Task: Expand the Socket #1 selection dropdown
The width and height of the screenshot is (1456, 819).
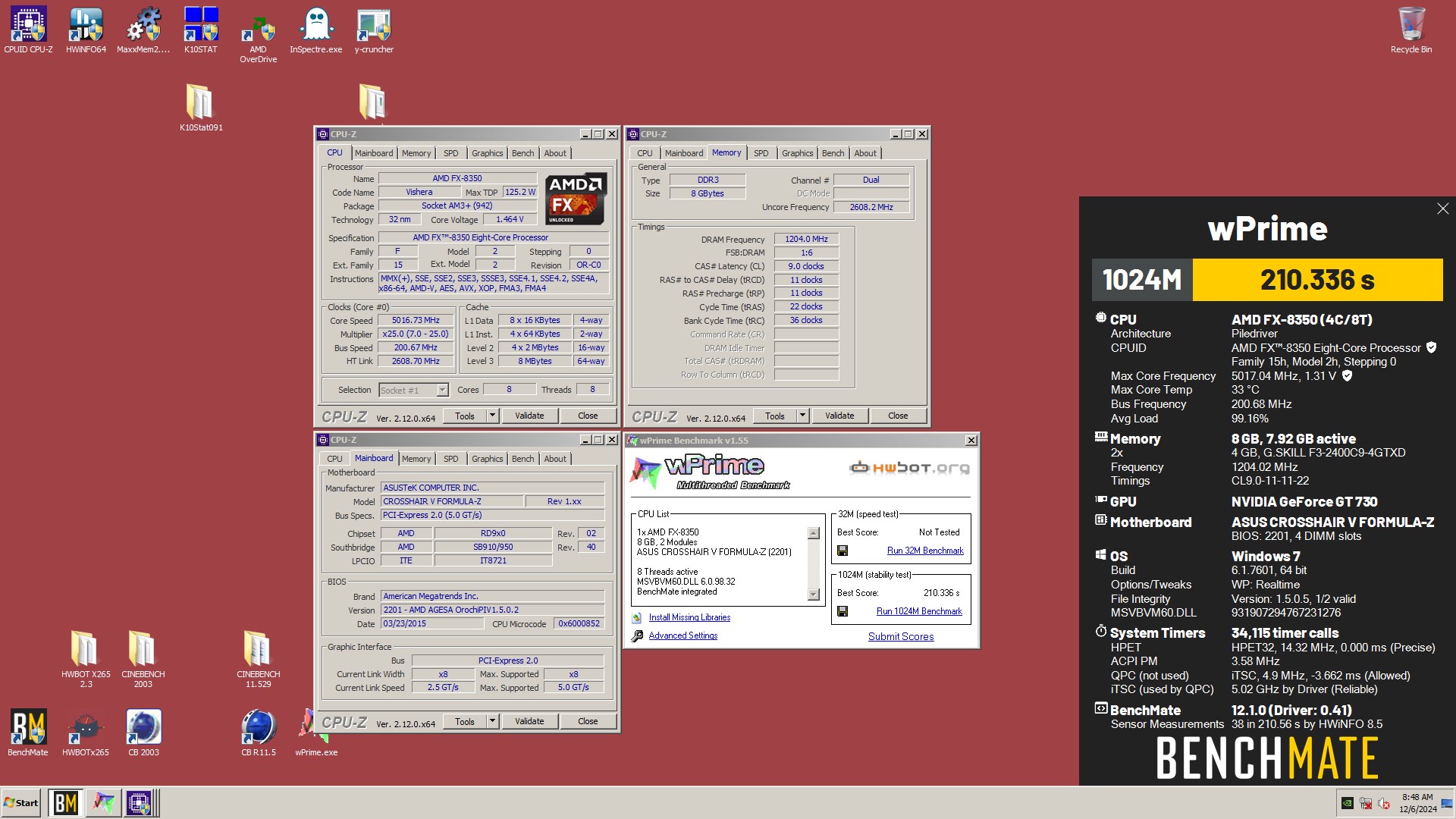Action: (442, 390)
